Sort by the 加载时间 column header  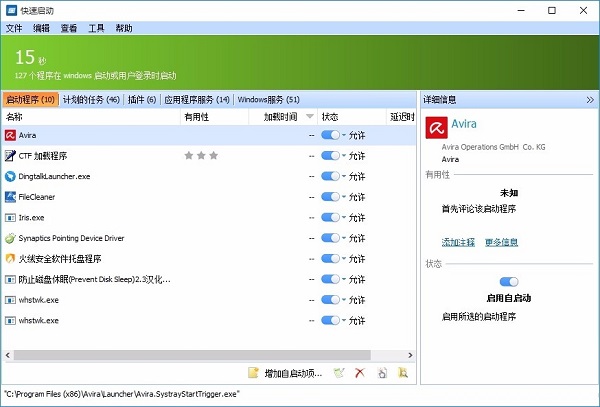click(280, 117)
